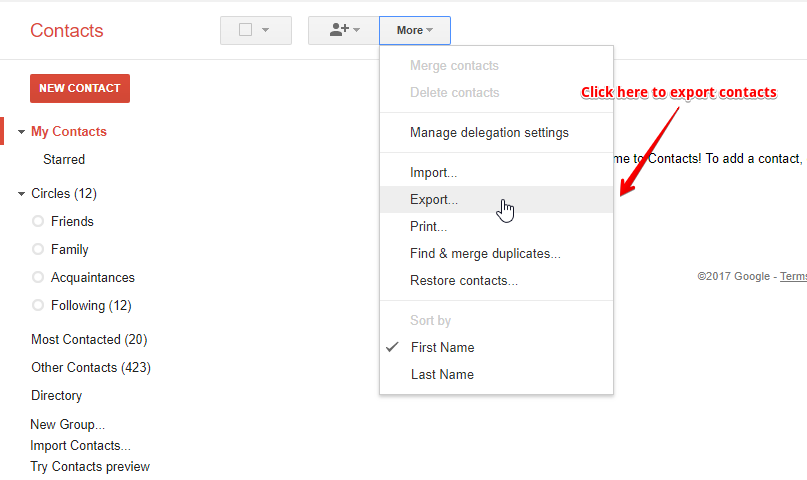Close the More dropdown button

(415, 30)
